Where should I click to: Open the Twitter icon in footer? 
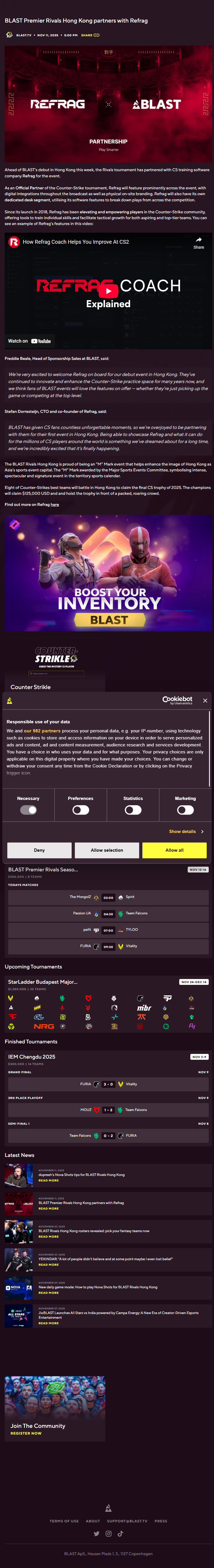(x=96, y=1533)
